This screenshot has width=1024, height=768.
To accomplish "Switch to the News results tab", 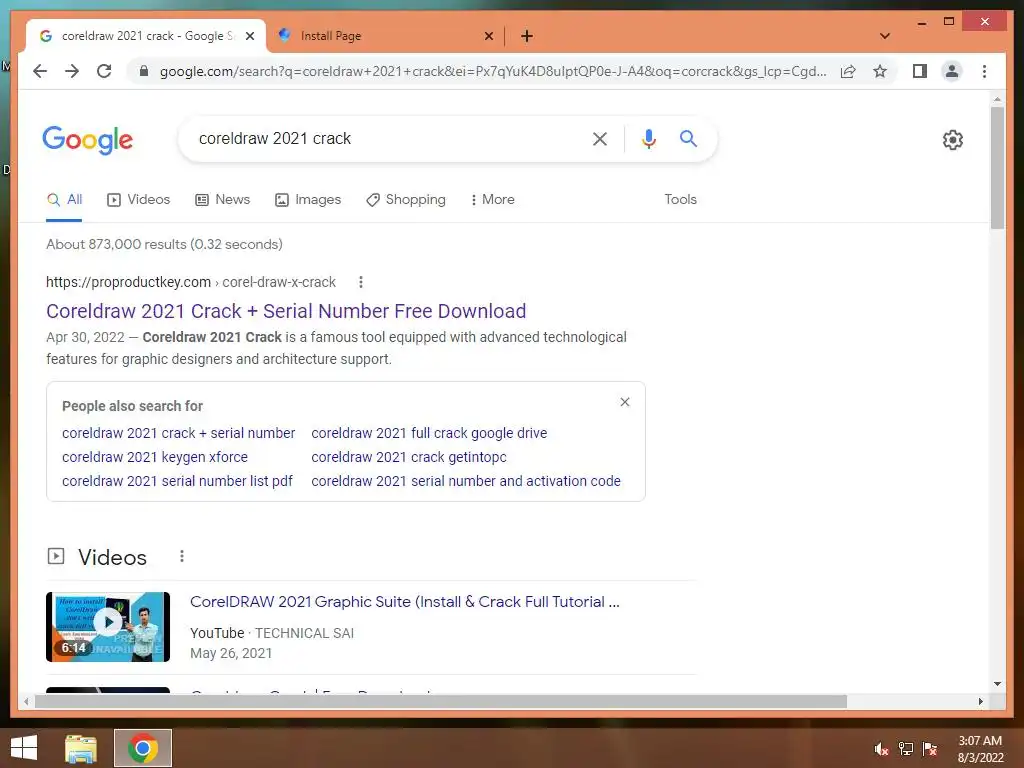I will point(223,199).
